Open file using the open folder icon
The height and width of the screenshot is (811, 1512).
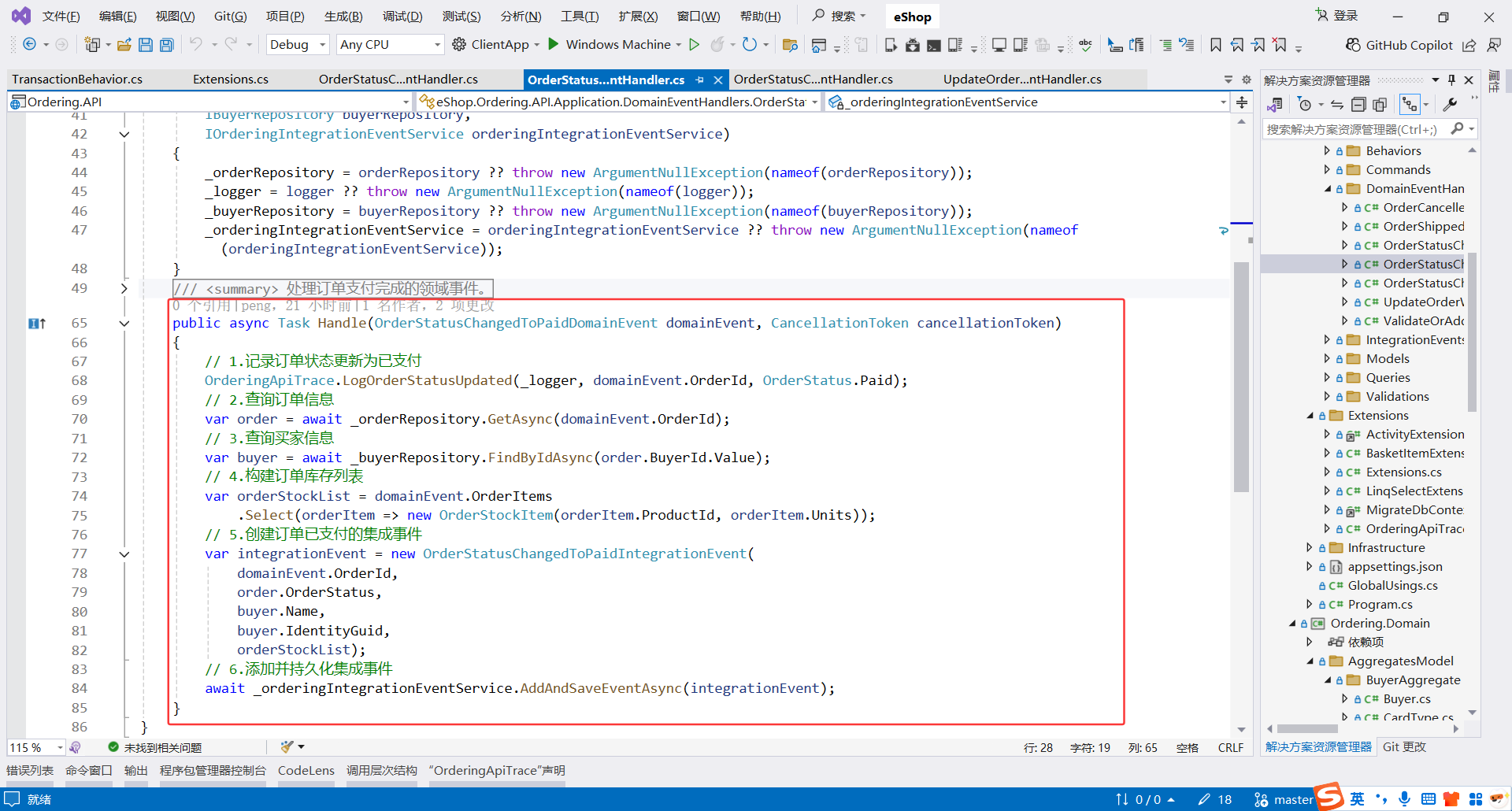(x=124, y=45)
